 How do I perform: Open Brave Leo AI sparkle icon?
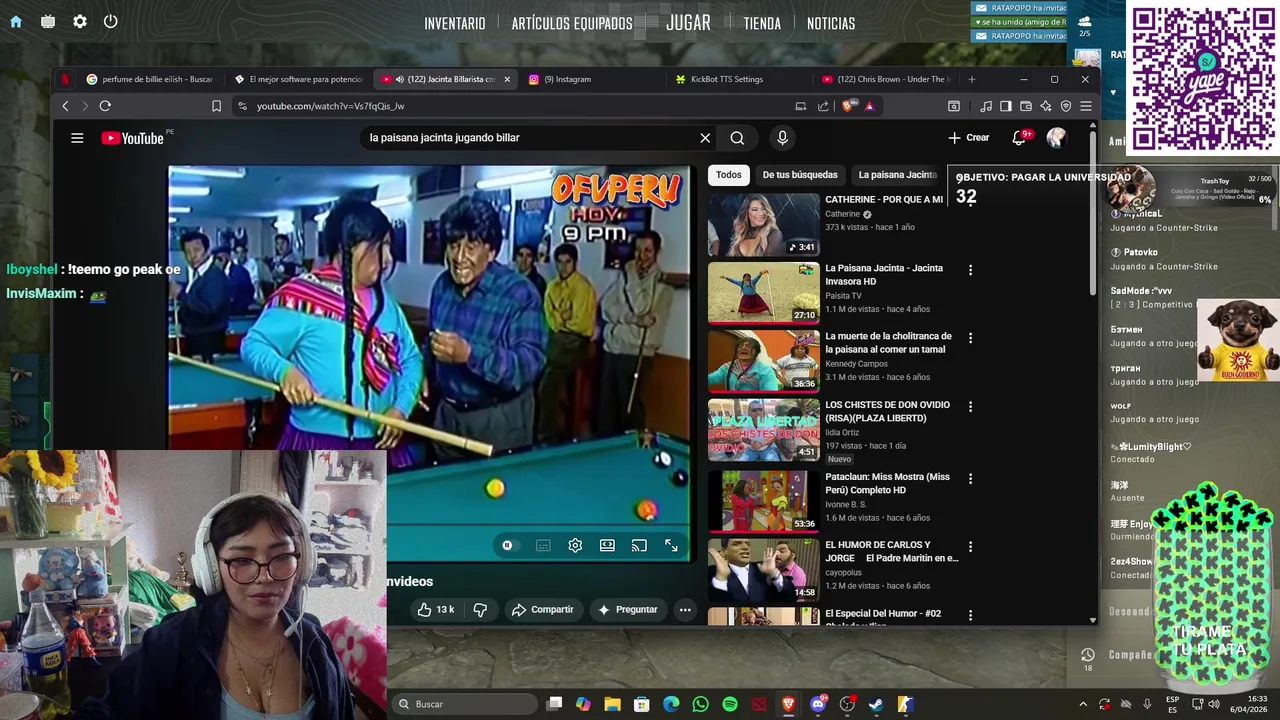(1046, 106)
